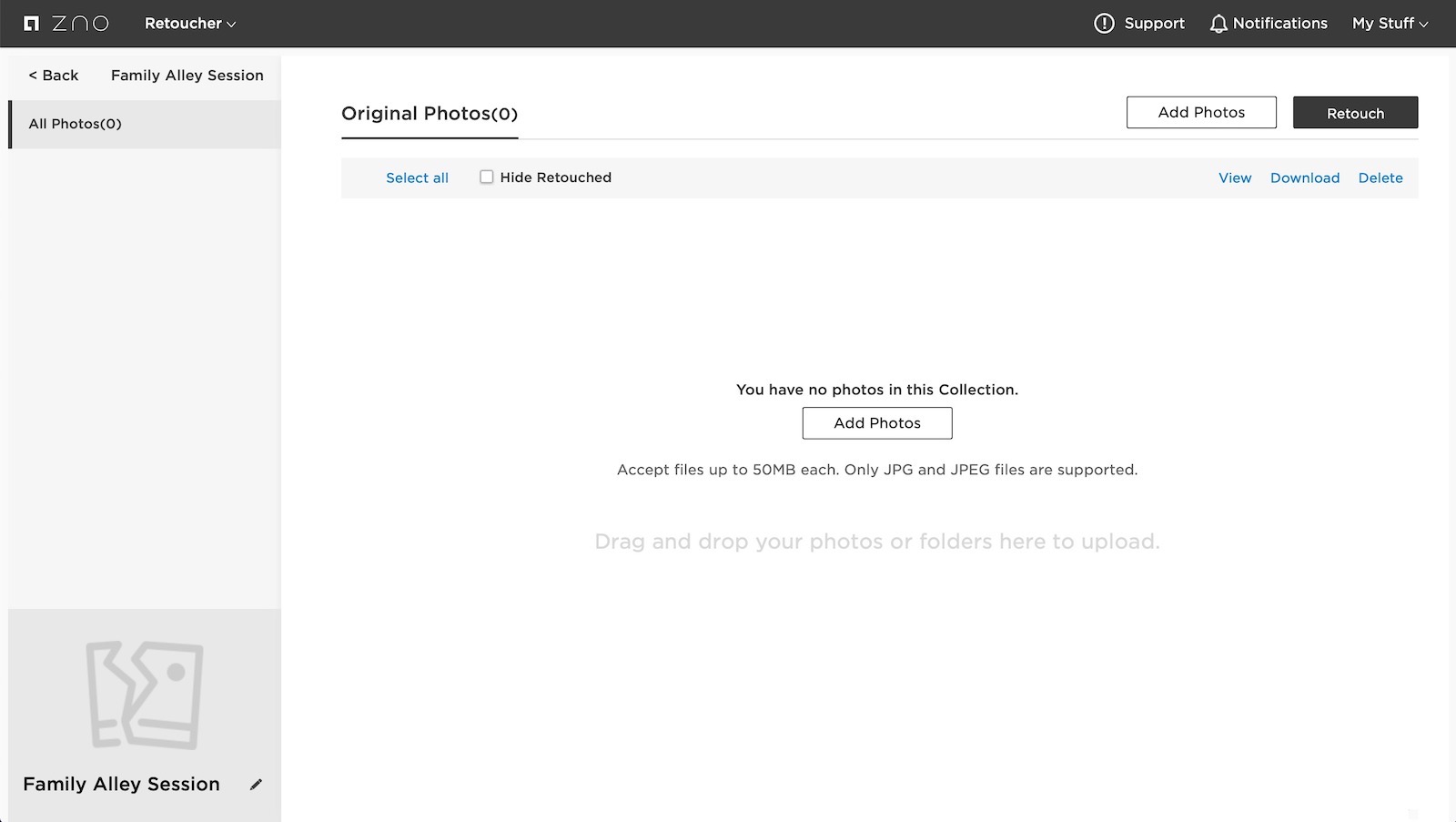Open the Retoucher dropdown menu
The height and width of the screenshot is (822, 1456).
[x=190, y=24]
